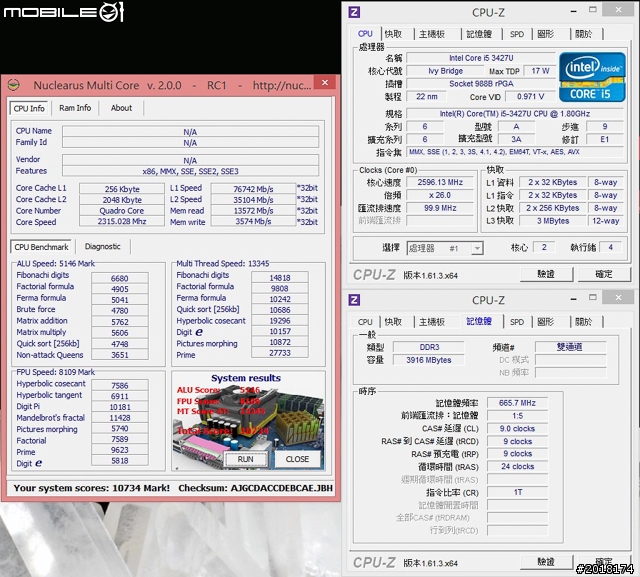Open 關於 tab in top CPU-Z window
Screen dimensions: 640x577
click(x=583, y=34)
